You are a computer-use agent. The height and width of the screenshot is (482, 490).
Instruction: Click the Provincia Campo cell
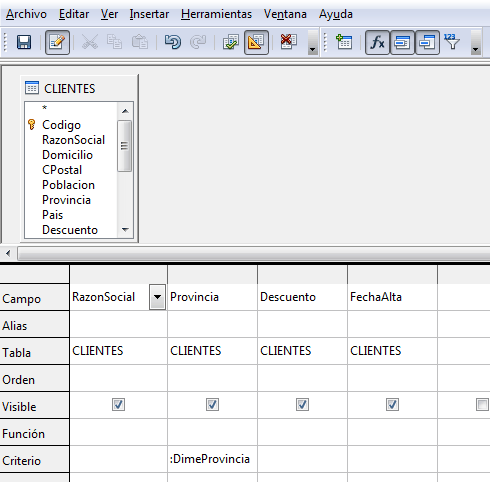pyautogui.click(x=212, y=297)
